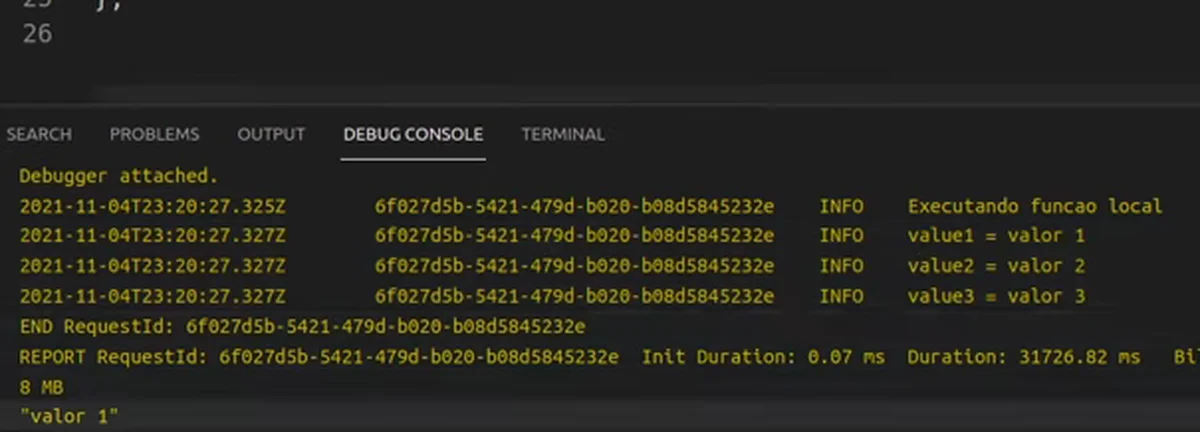Click the 'value1 = valor 1' log message
Image resolution: width=1200 pixels, height=432 pixels.
pyautogui.click(x=996, y=236)
